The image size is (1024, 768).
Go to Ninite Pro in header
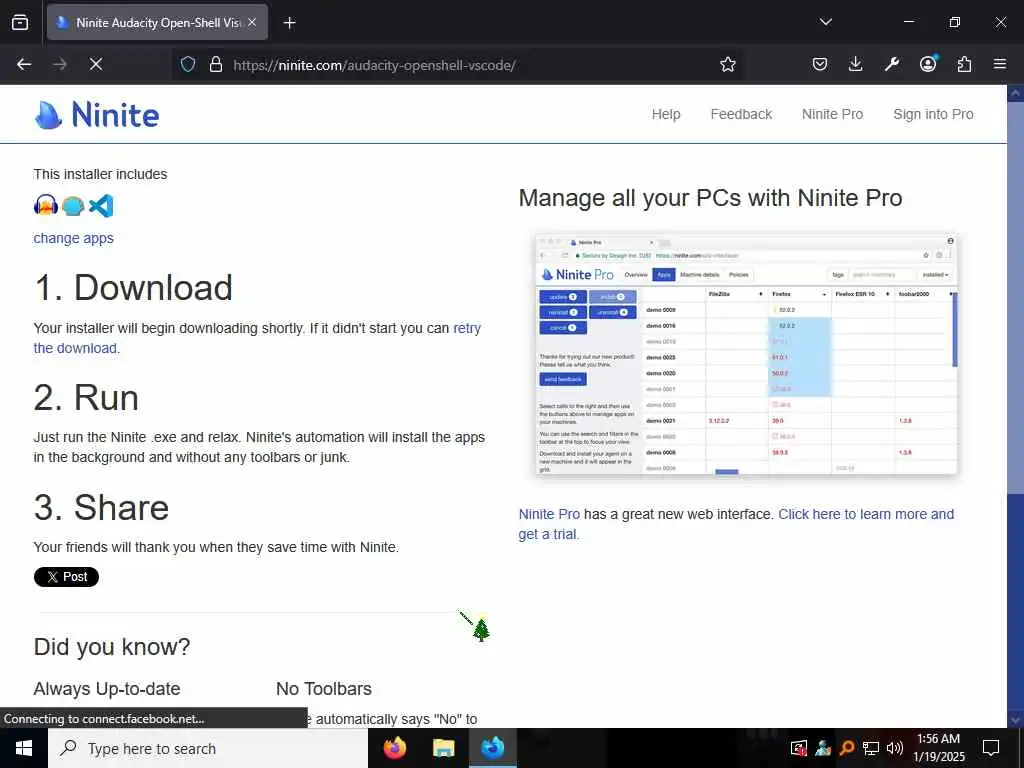[x=832, y=114]
